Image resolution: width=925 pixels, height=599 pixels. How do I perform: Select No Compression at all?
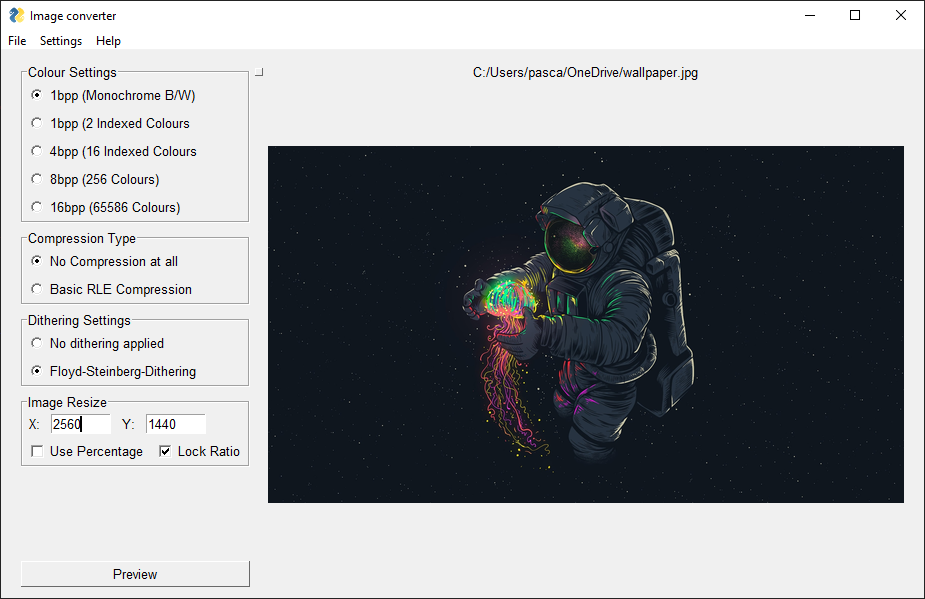click(36, 261)
